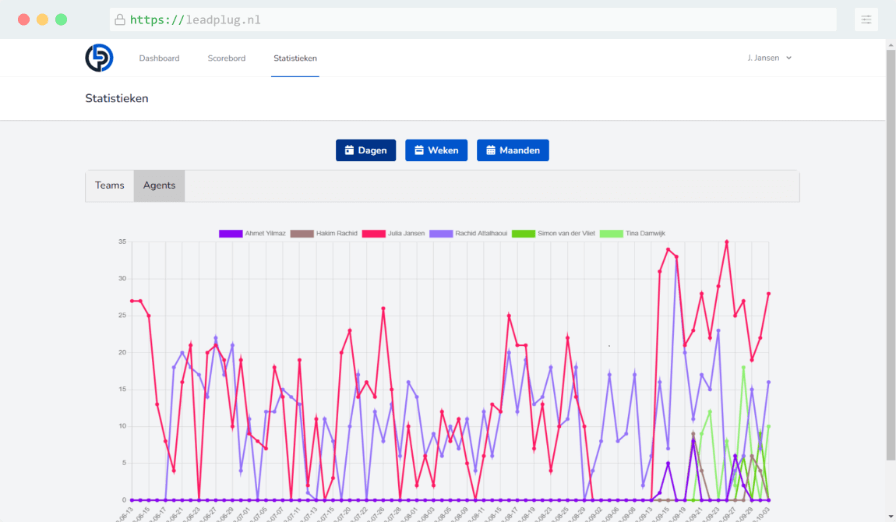
Task: Click the Rachid Altalhaoui legend color box
Action: click(441, 233)
